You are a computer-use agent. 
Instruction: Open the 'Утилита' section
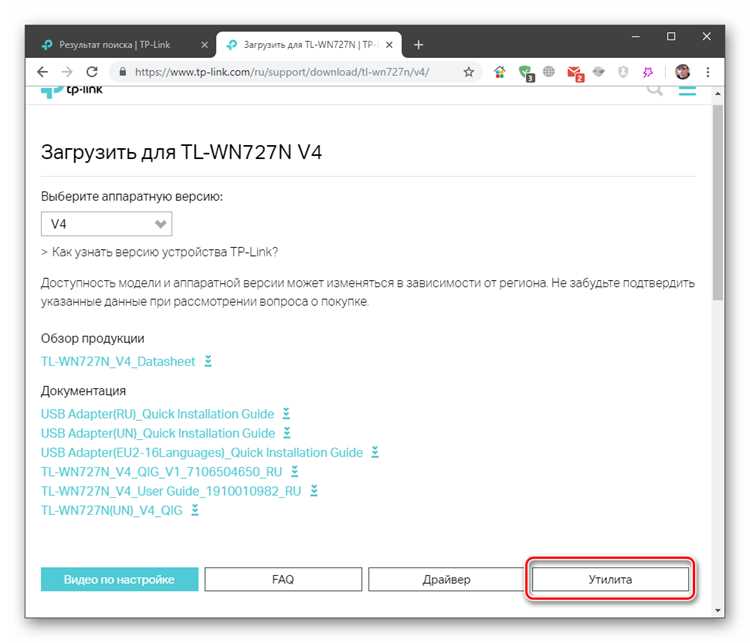tap(610, 579)
